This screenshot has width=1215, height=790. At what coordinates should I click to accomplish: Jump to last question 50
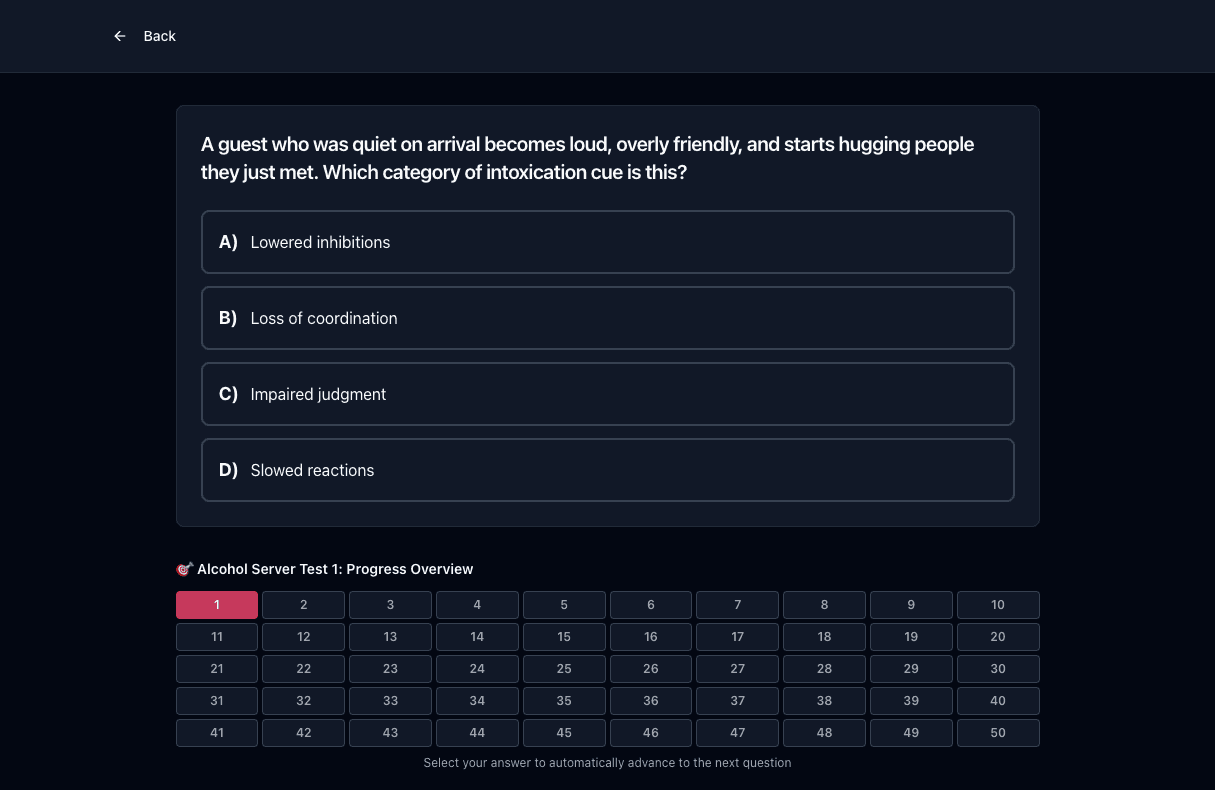(x=998, y=733)
